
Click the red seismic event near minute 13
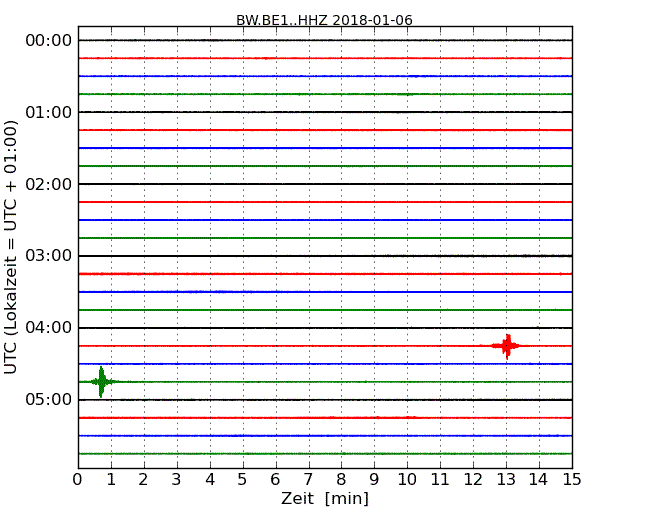(x=506, y=346)
